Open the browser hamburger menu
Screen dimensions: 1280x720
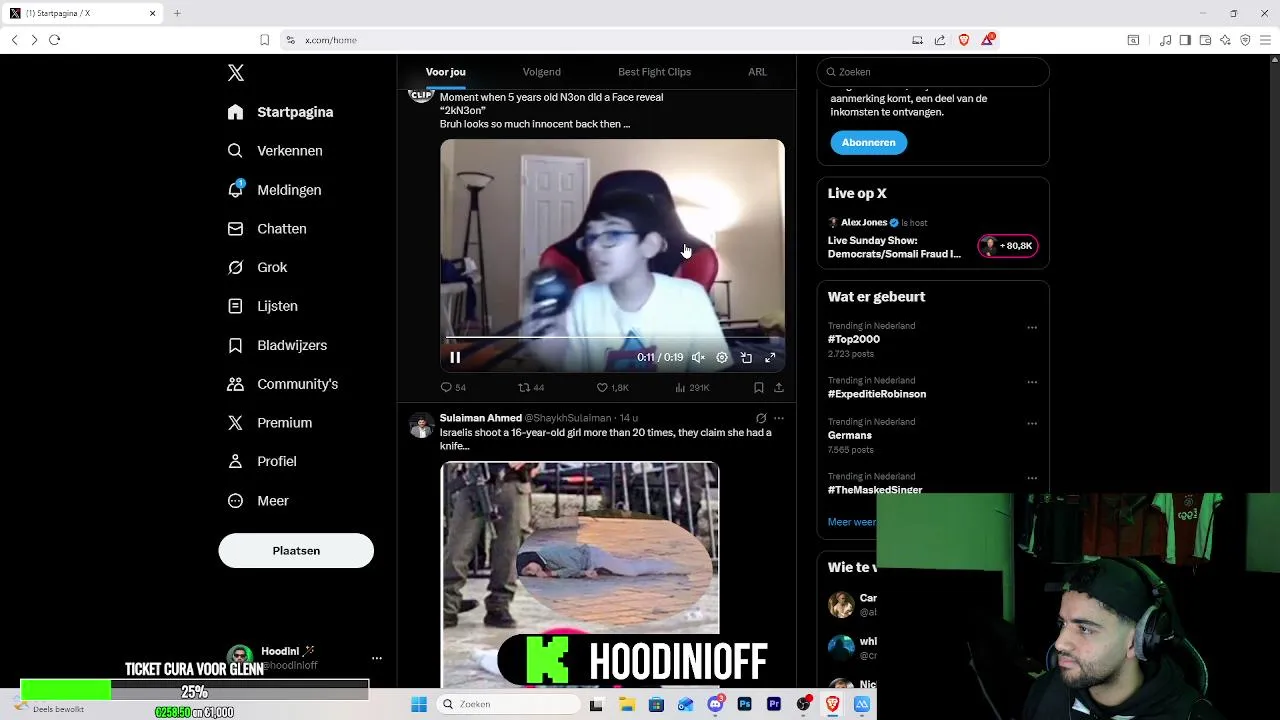[x=1265, y=40]
